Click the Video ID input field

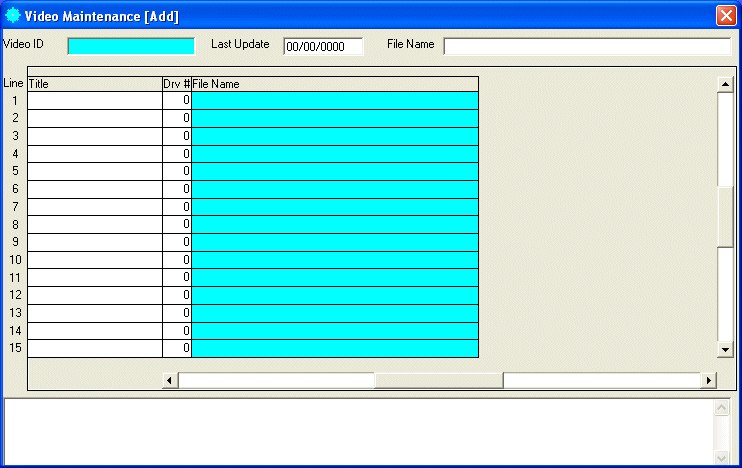click(131, 45)
